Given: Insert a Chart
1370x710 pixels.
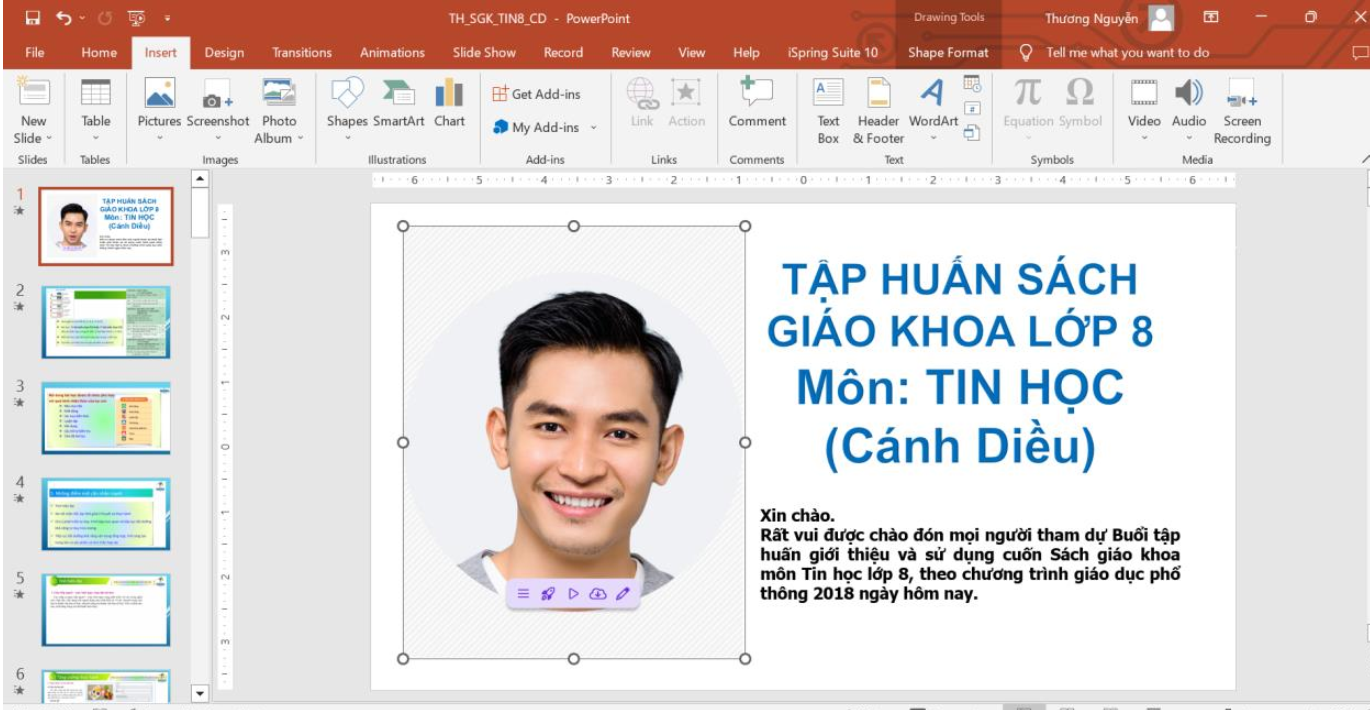Looking at the screenshot, I should pos(449,105).
